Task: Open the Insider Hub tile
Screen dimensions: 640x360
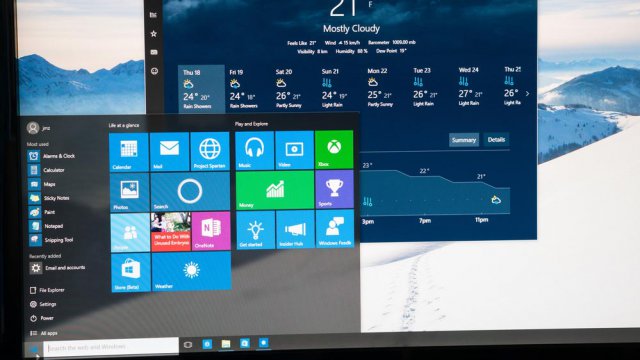Action: (296, 229)
